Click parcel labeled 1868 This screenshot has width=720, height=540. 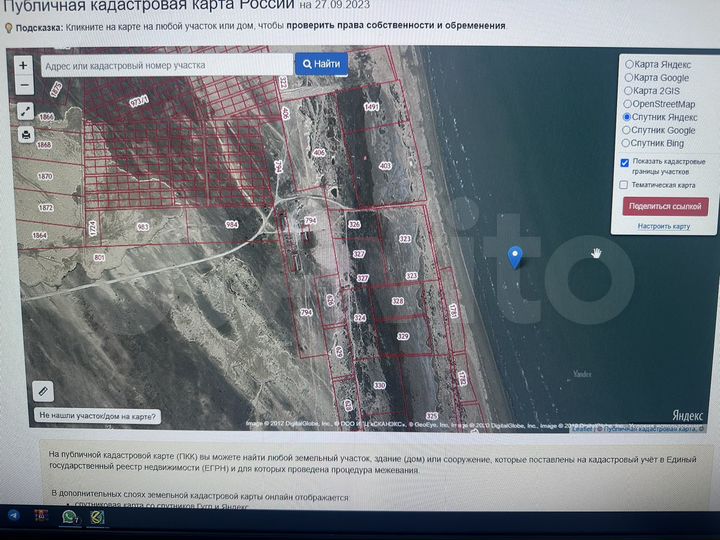(x=44, y=146)
